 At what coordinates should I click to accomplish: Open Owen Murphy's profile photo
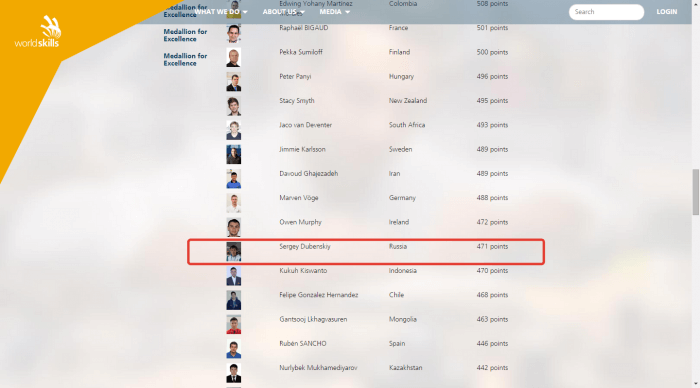[x=233, y=227]
